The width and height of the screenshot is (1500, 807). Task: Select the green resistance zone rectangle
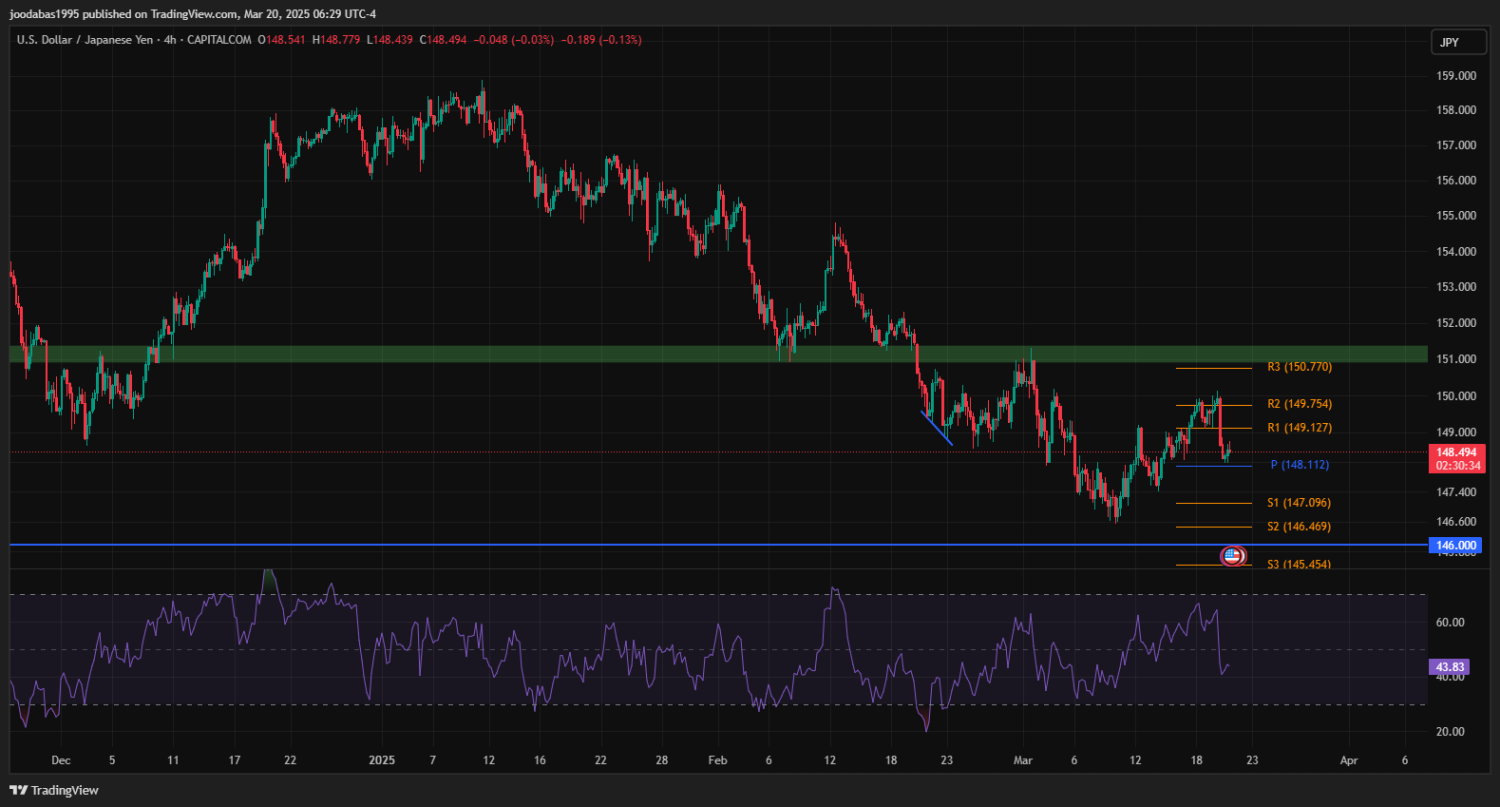(600, 354)
